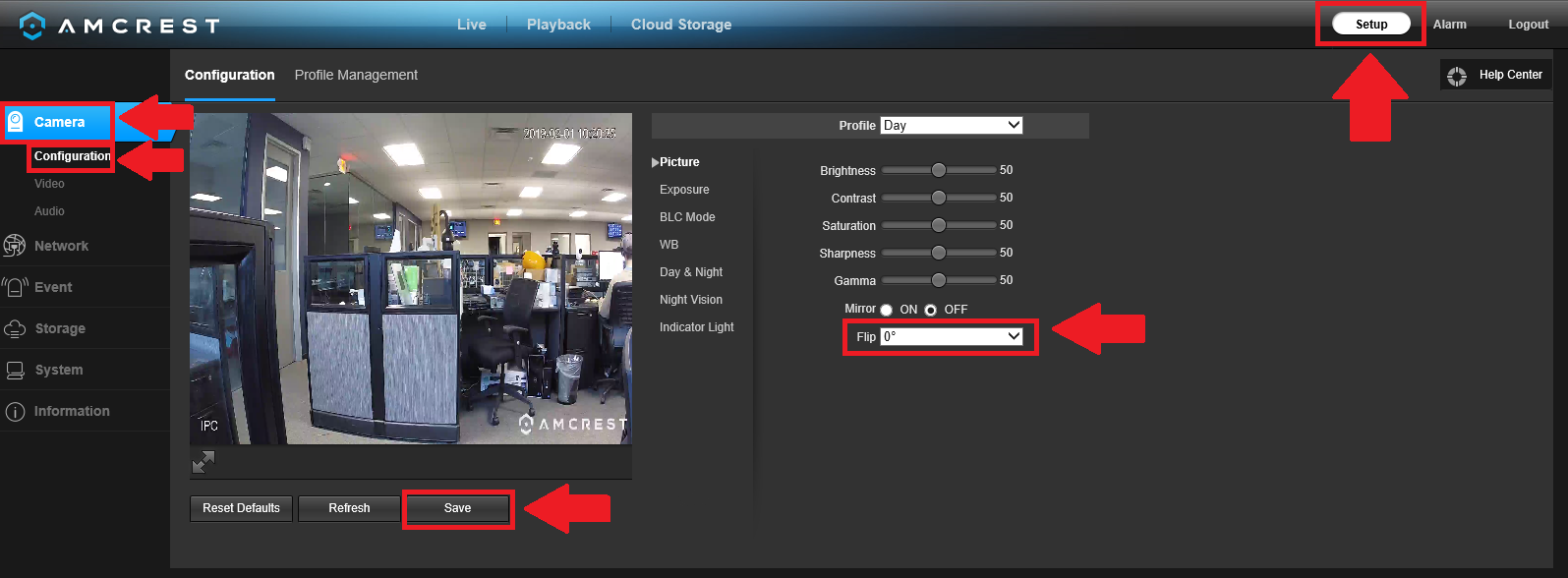The image size is (1568, 578).
Task: Open the Setup tab
Action: tap(1371, 24)
